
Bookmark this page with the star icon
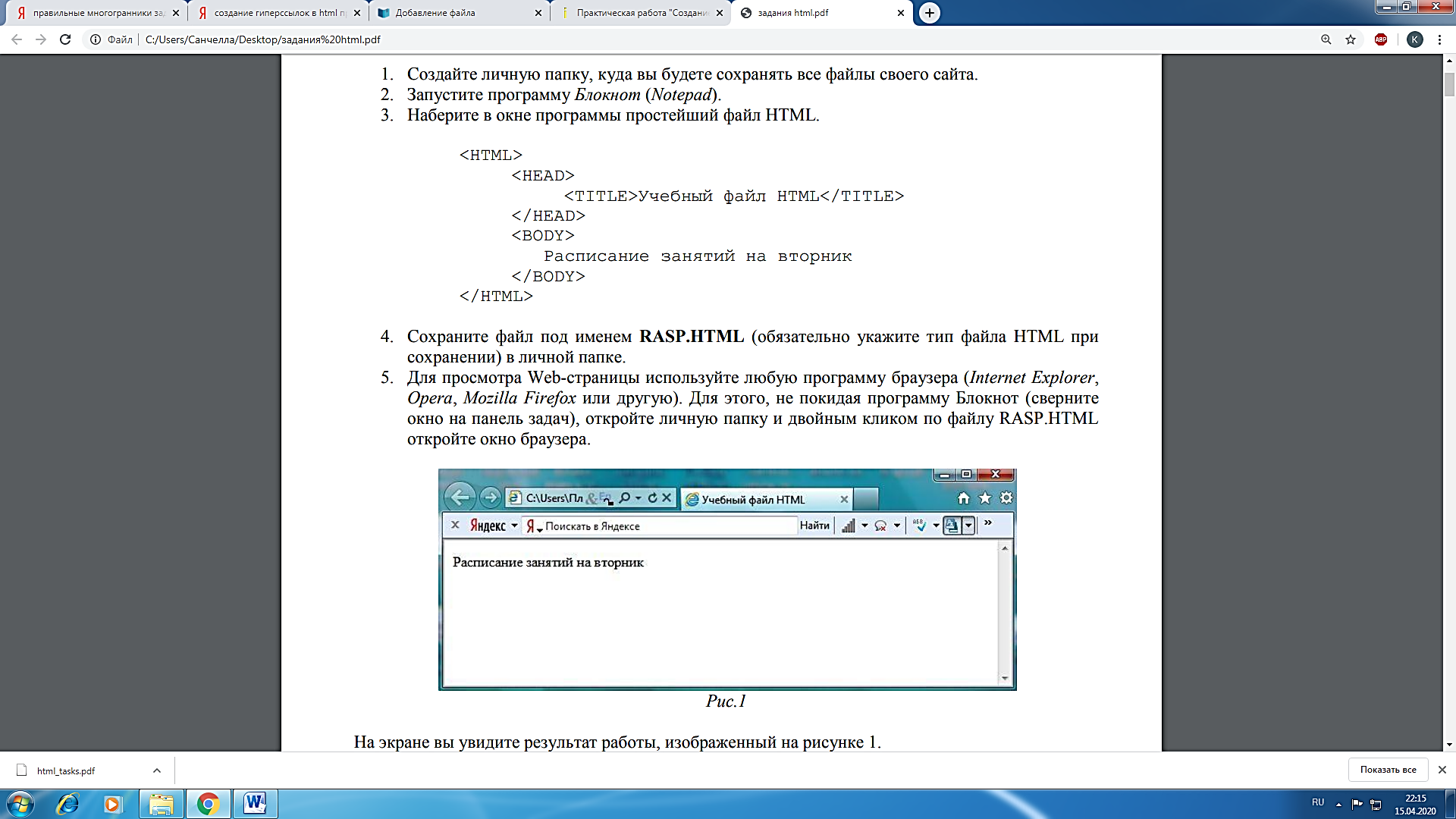(1351, 39)
